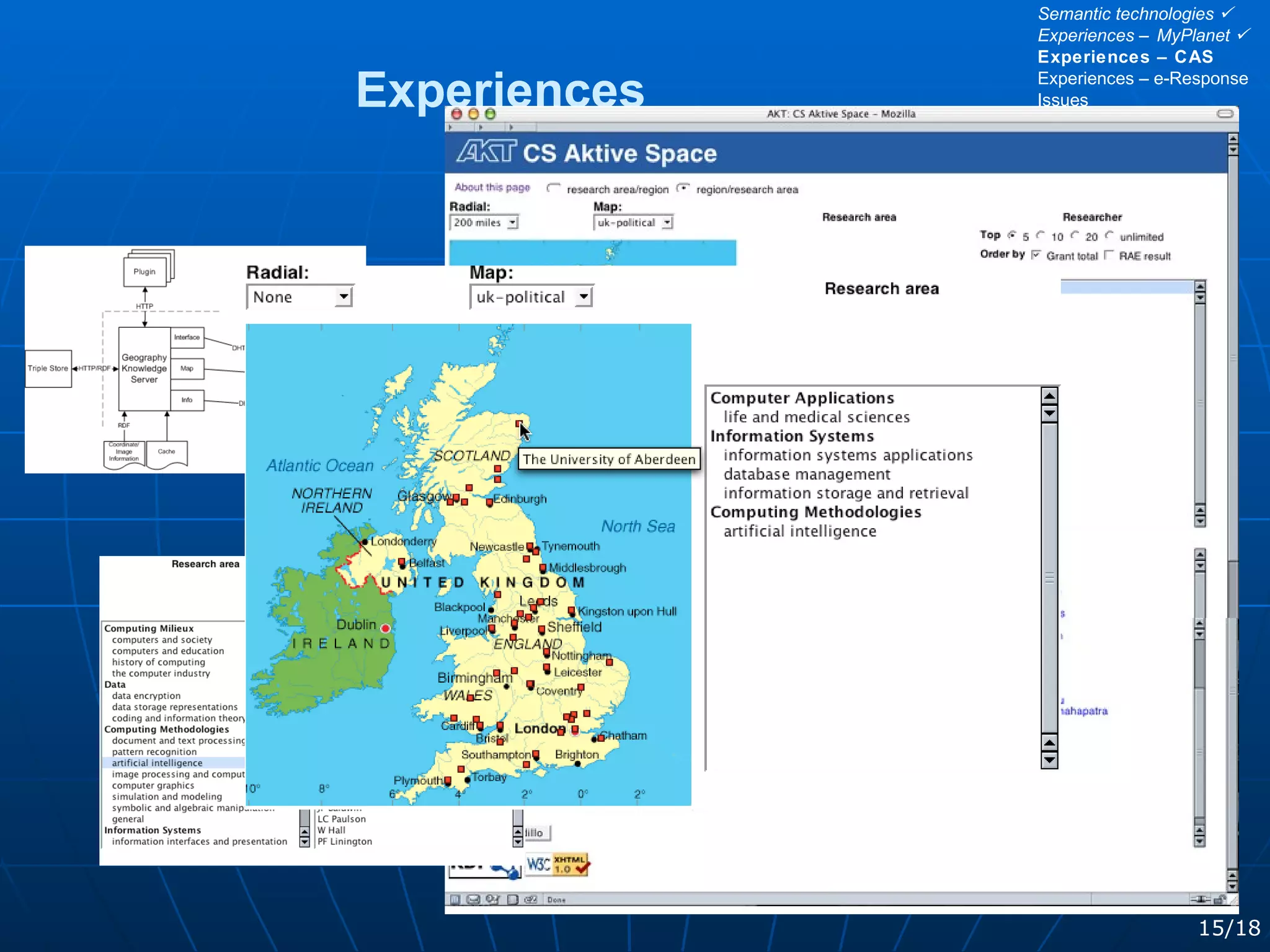Select research area/region radio button

pyautogui.click(x=553, y=188)
